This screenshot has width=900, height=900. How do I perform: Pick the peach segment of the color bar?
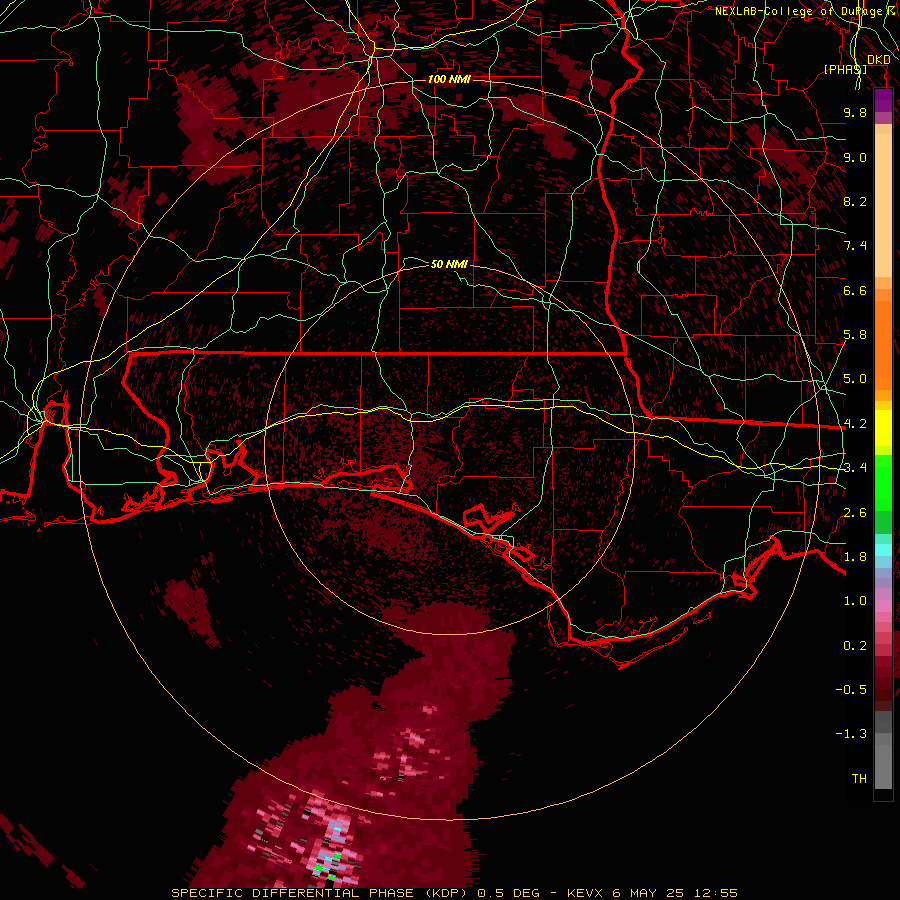883,204
